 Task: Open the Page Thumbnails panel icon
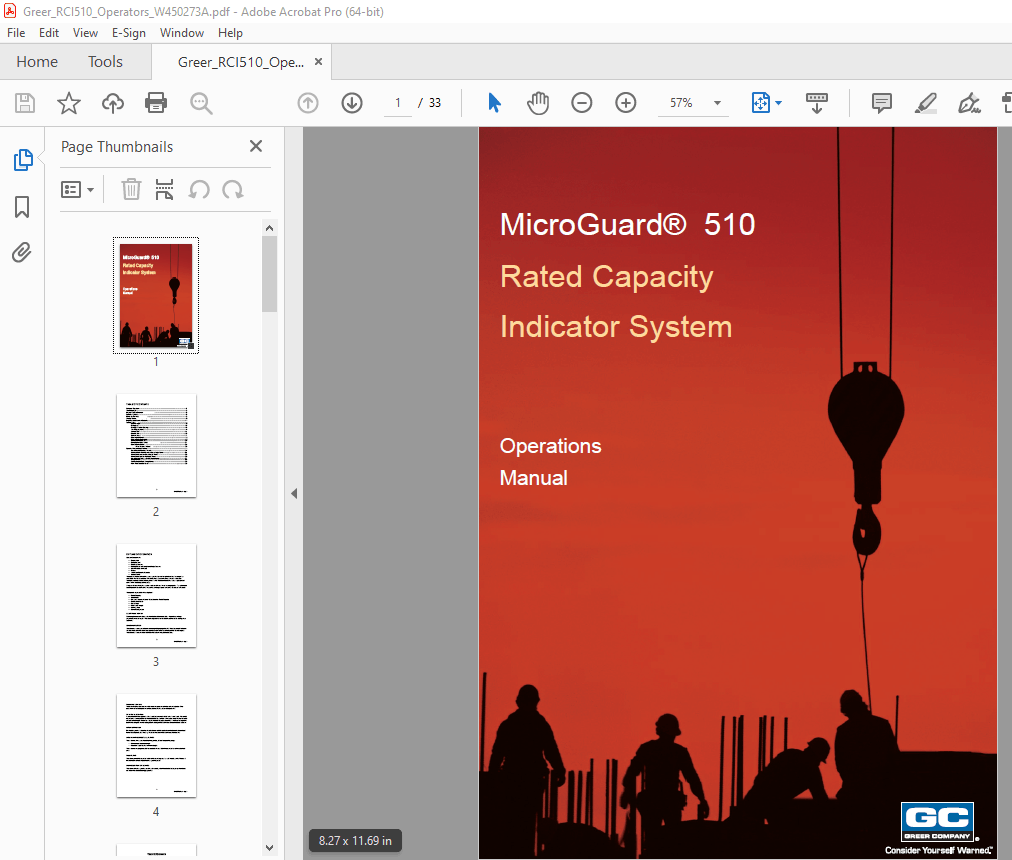click(22, 159)
